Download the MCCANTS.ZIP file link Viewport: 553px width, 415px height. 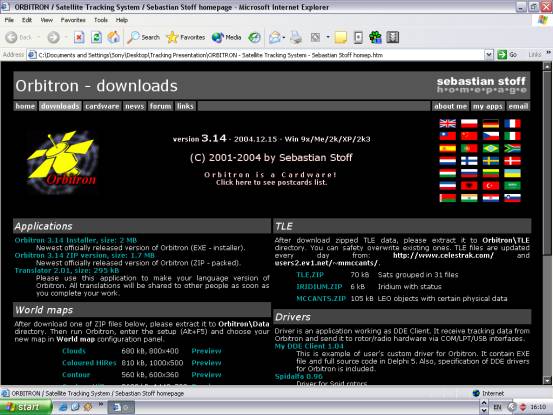(x=321, y=299)
